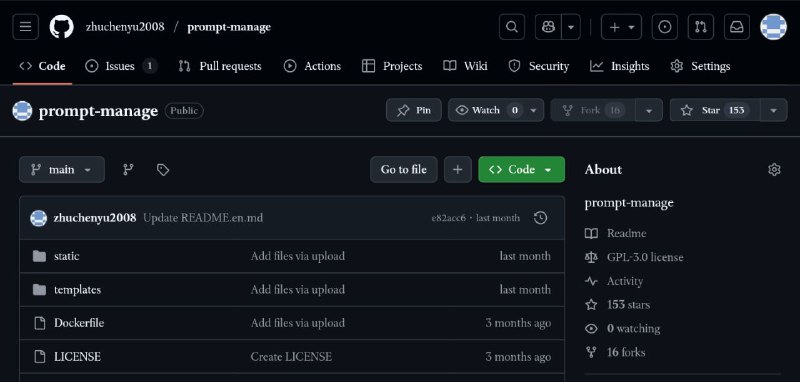The image size is (800, 382).
Task: Open Copilot chat icon
Action: pyautogui.click(x=548, y=27)
